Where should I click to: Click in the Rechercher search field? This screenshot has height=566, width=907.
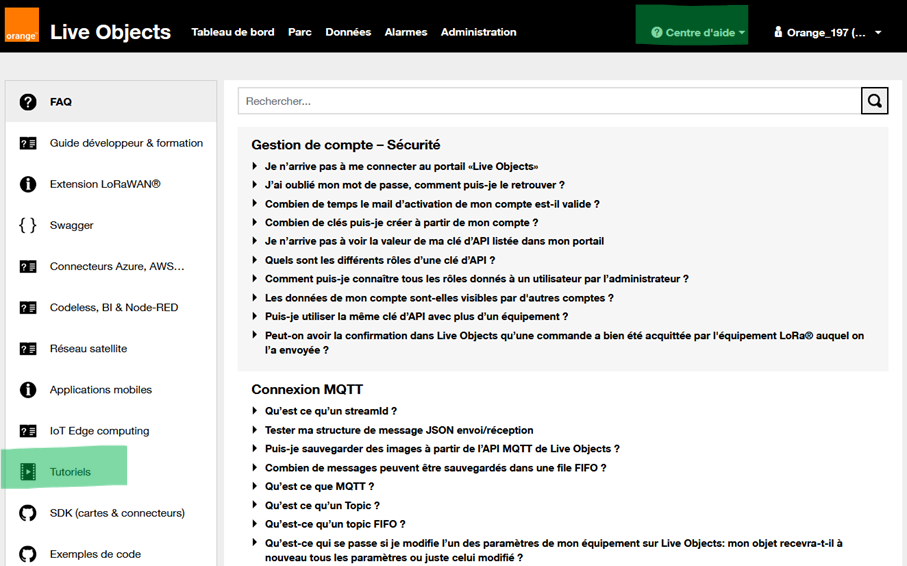(x=548, y=101)
